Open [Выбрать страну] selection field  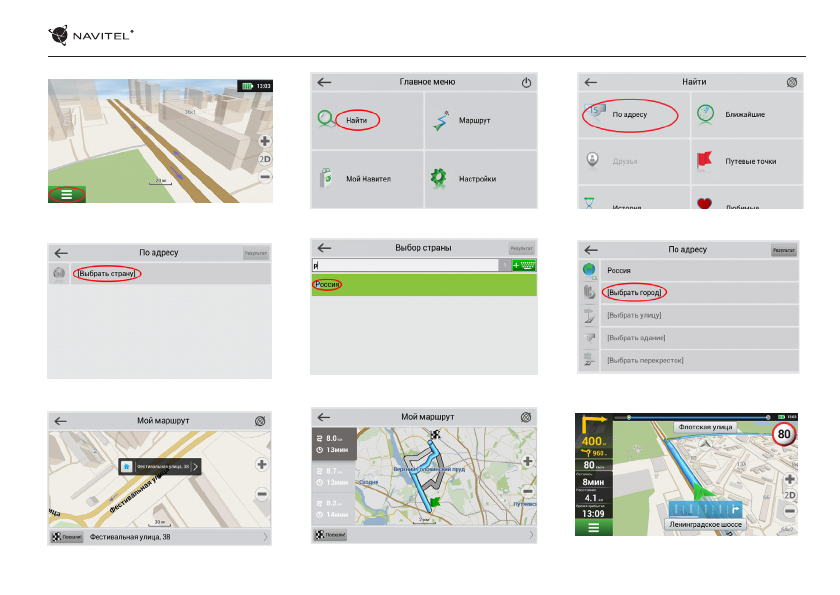(x=109, y=274)
